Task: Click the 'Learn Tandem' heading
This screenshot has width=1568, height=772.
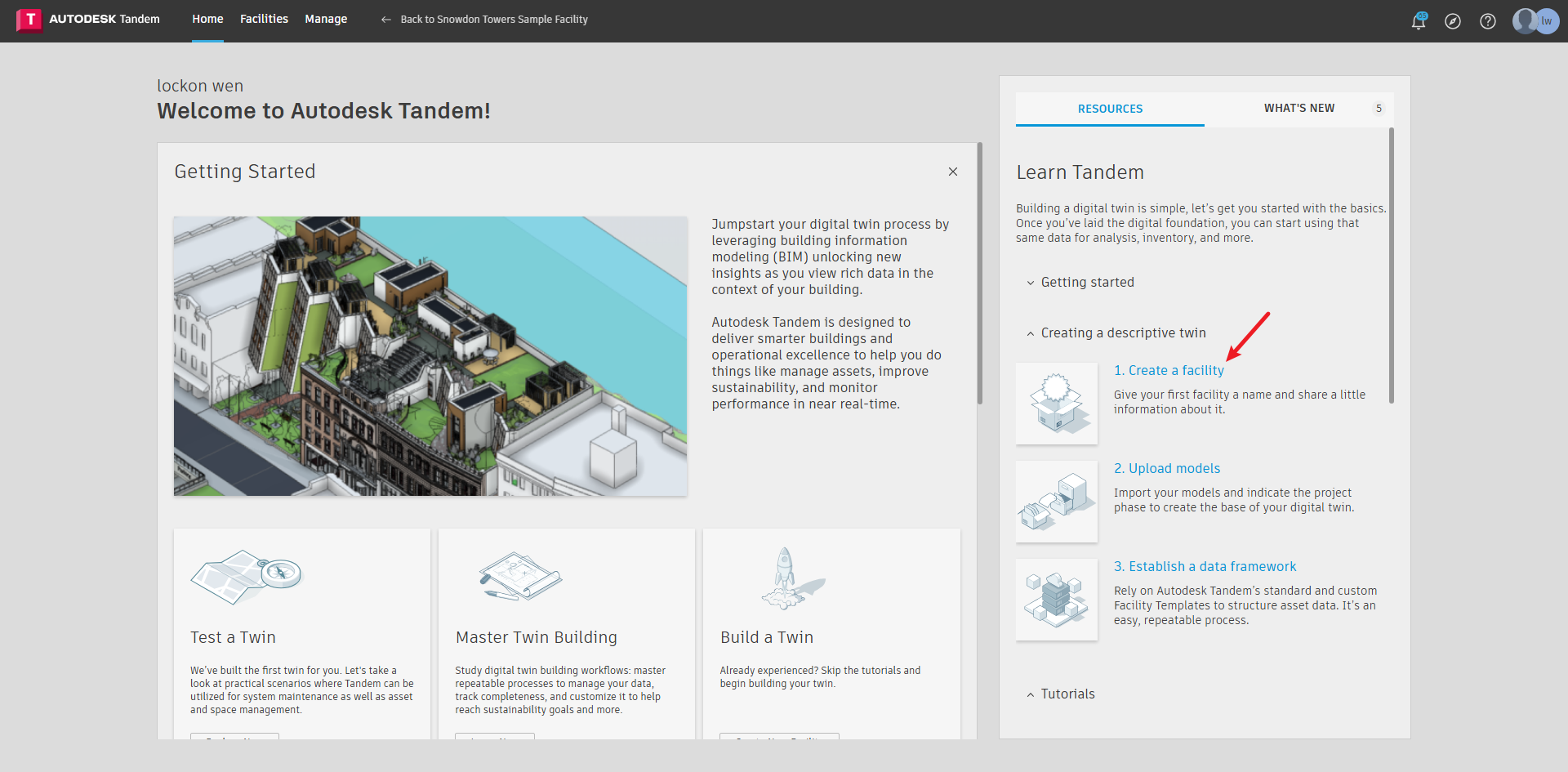Action: point(1080,173)
